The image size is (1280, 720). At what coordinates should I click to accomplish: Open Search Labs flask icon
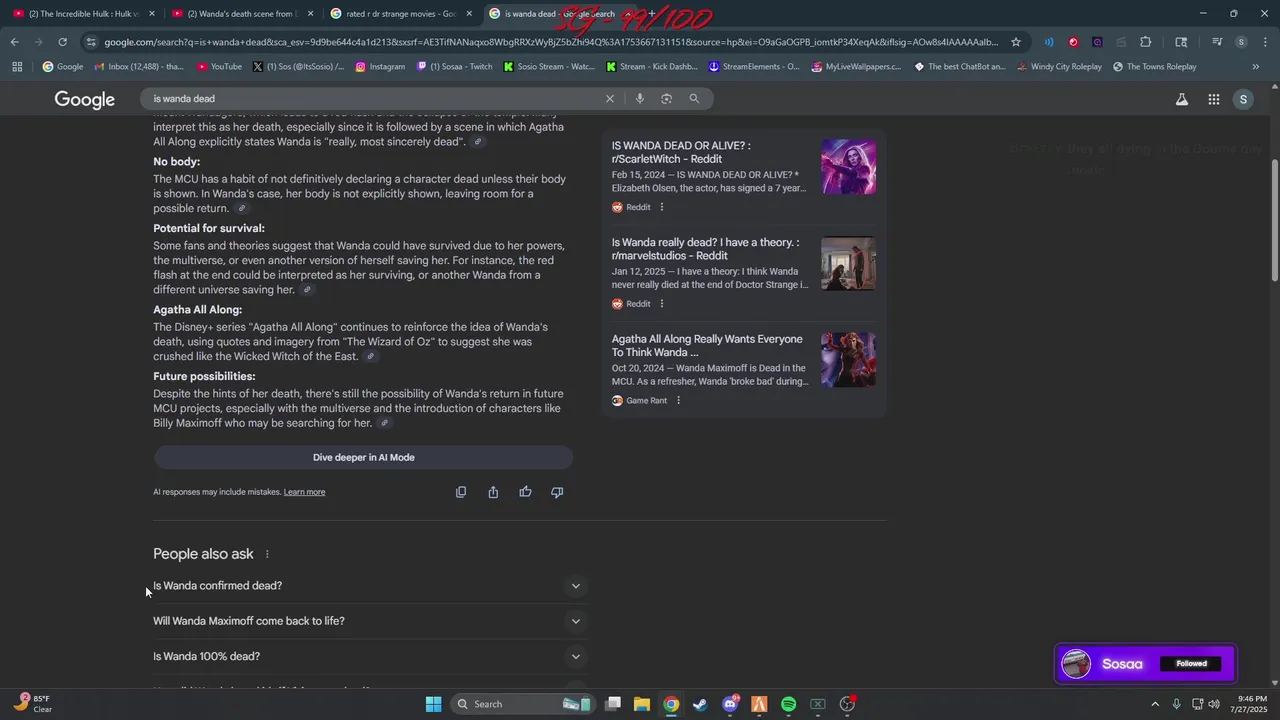pyautogui.click(x=1182, y=99)
